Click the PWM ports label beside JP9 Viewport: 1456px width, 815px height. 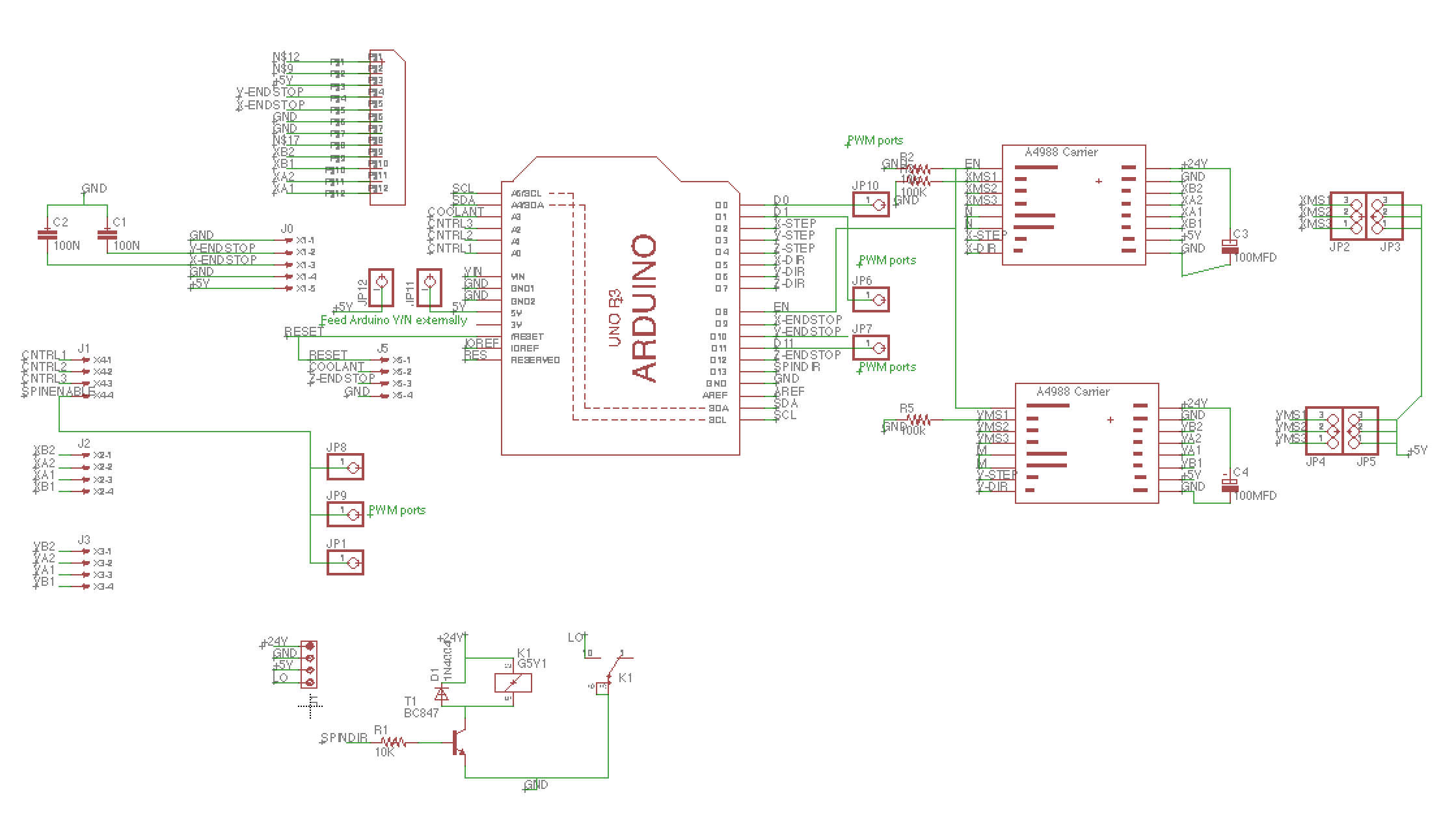pyautogui.click(x=397, y=510)
